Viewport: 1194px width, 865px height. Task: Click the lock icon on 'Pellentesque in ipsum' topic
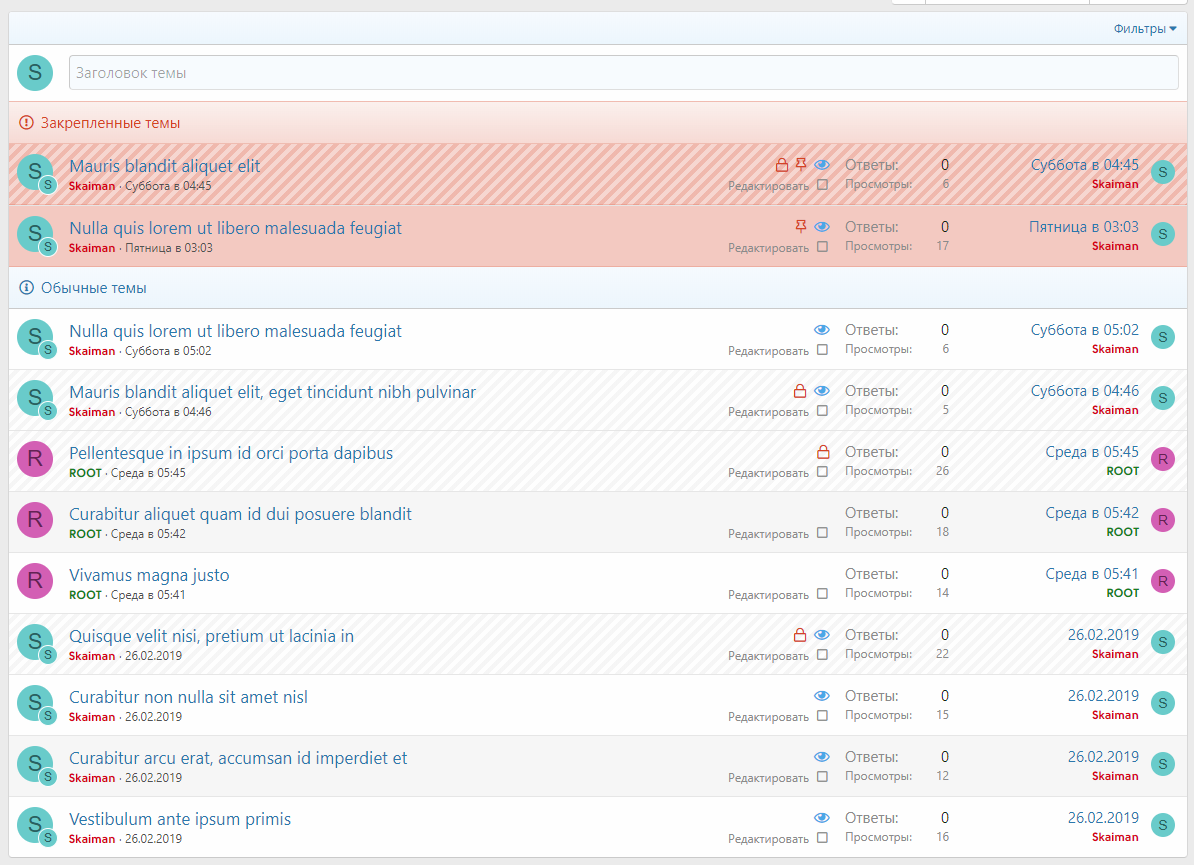[x=823, y=452]
